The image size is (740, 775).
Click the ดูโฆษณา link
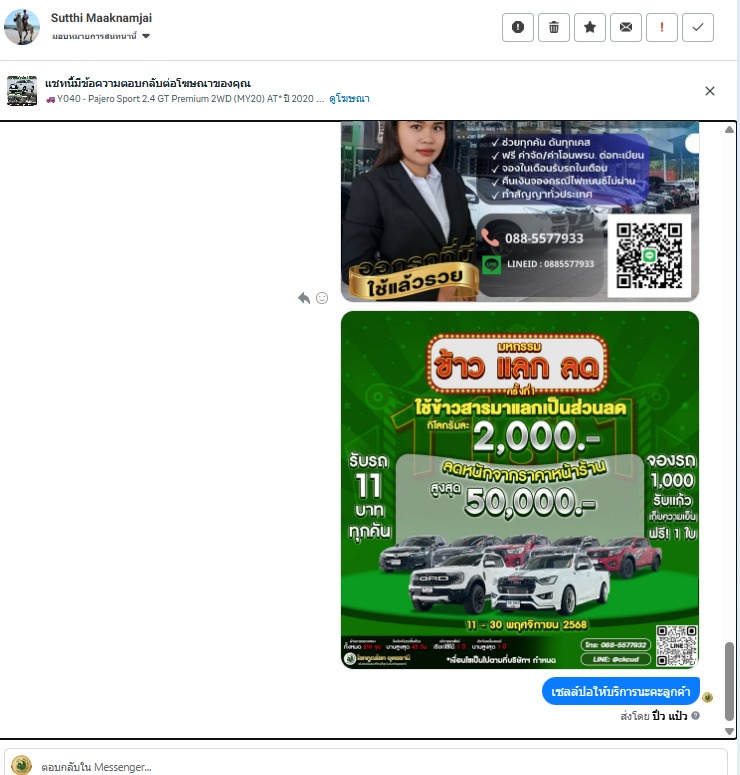click(x=349, y=98)
